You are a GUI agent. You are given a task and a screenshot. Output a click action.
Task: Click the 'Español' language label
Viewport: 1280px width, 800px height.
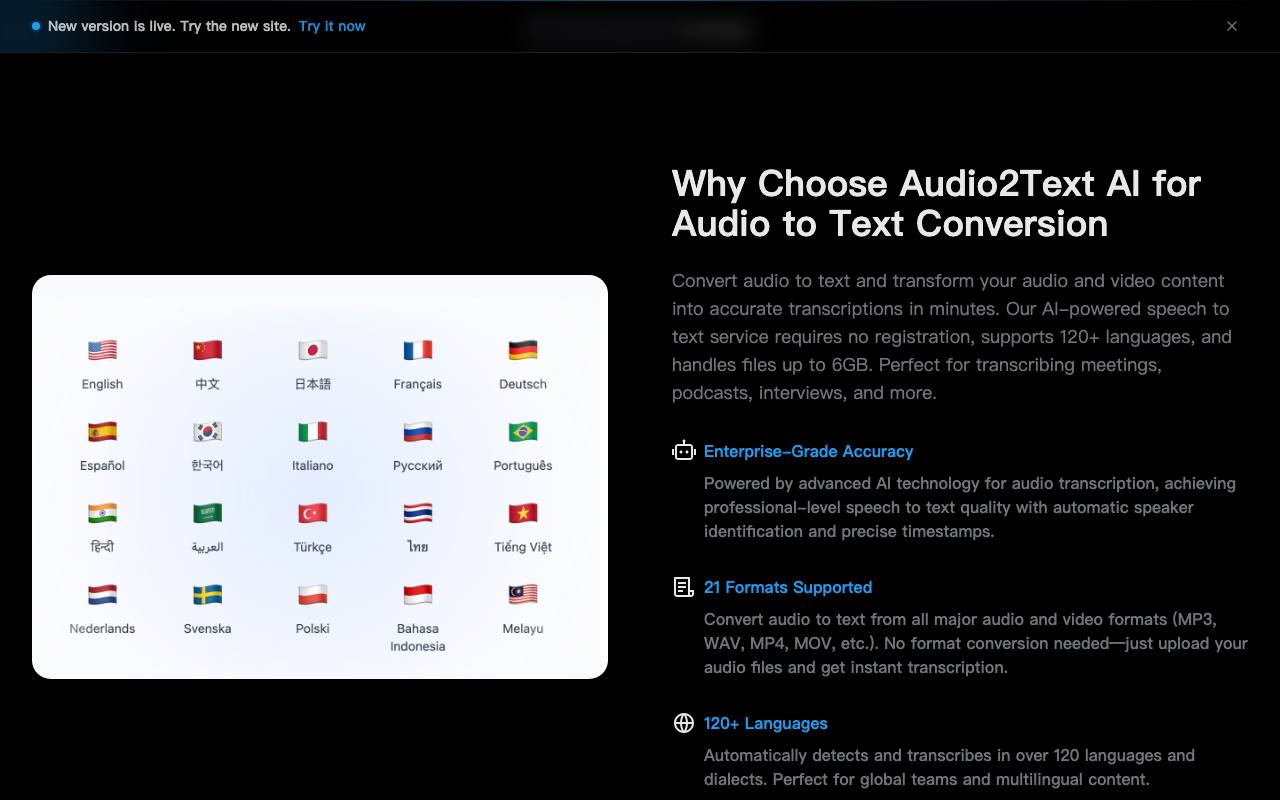(102, 465)
